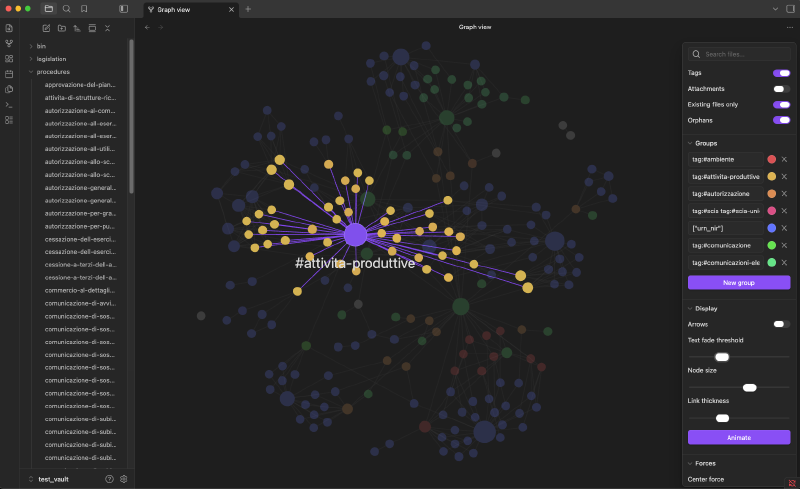Screen dimensions: 800x489
Task: Open autorizzazione-per-gra... note
Action: point(80,213)
